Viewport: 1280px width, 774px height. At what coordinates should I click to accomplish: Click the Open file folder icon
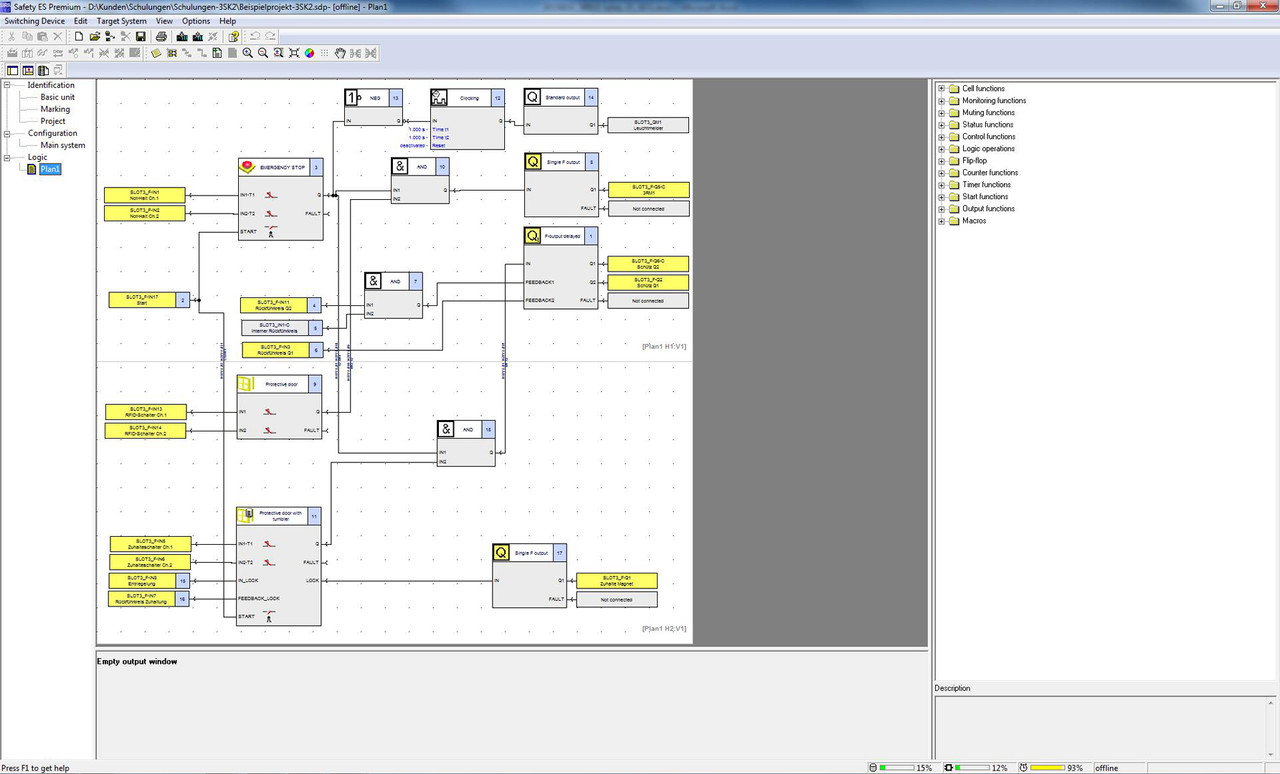tap(95, 36)
